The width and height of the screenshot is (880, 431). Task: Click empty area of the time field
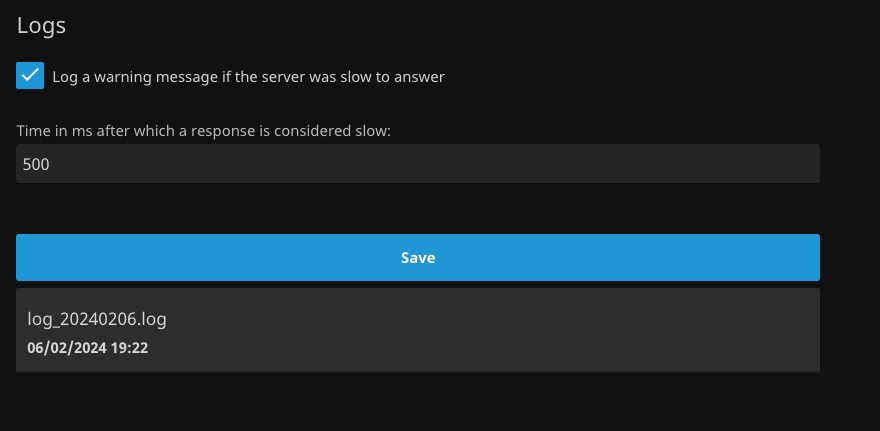coord(500,164)
